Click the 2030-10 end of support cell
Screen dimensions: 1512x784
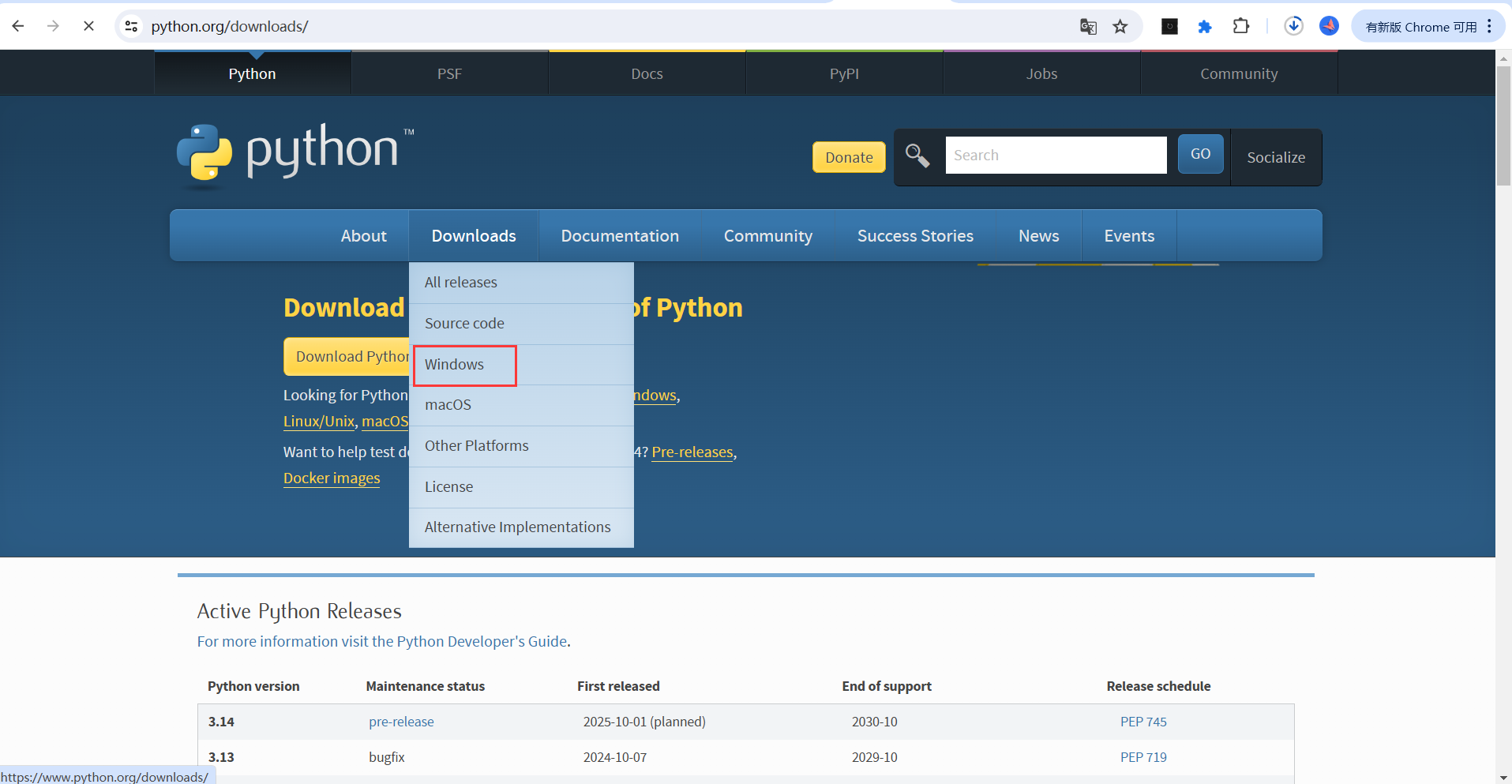point(874,722)
